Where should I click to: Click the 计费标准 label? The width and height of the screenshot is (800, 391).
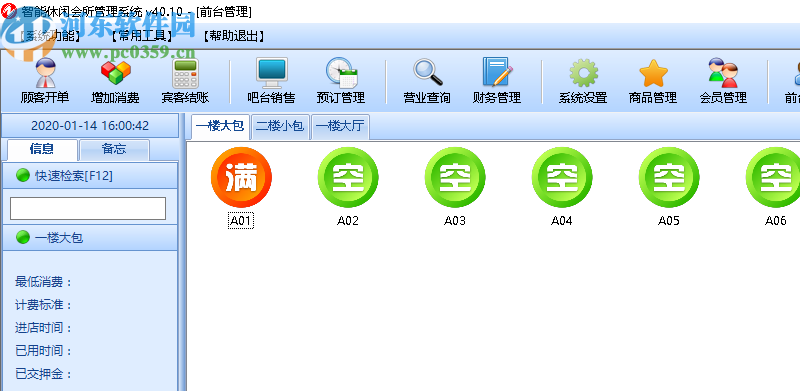coord(43,305)
